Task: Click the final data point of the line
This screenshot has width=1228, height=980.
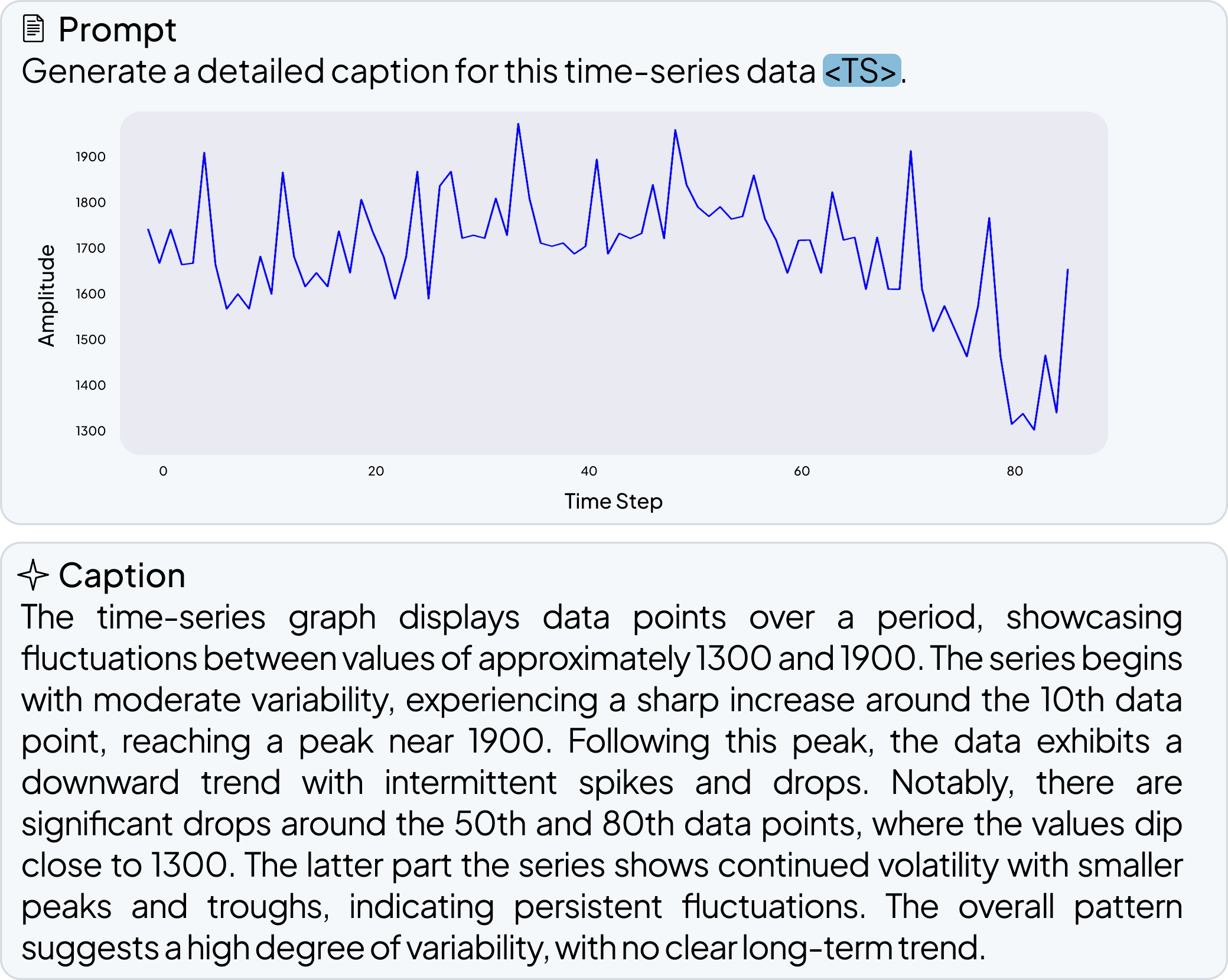Action: 1067,270
